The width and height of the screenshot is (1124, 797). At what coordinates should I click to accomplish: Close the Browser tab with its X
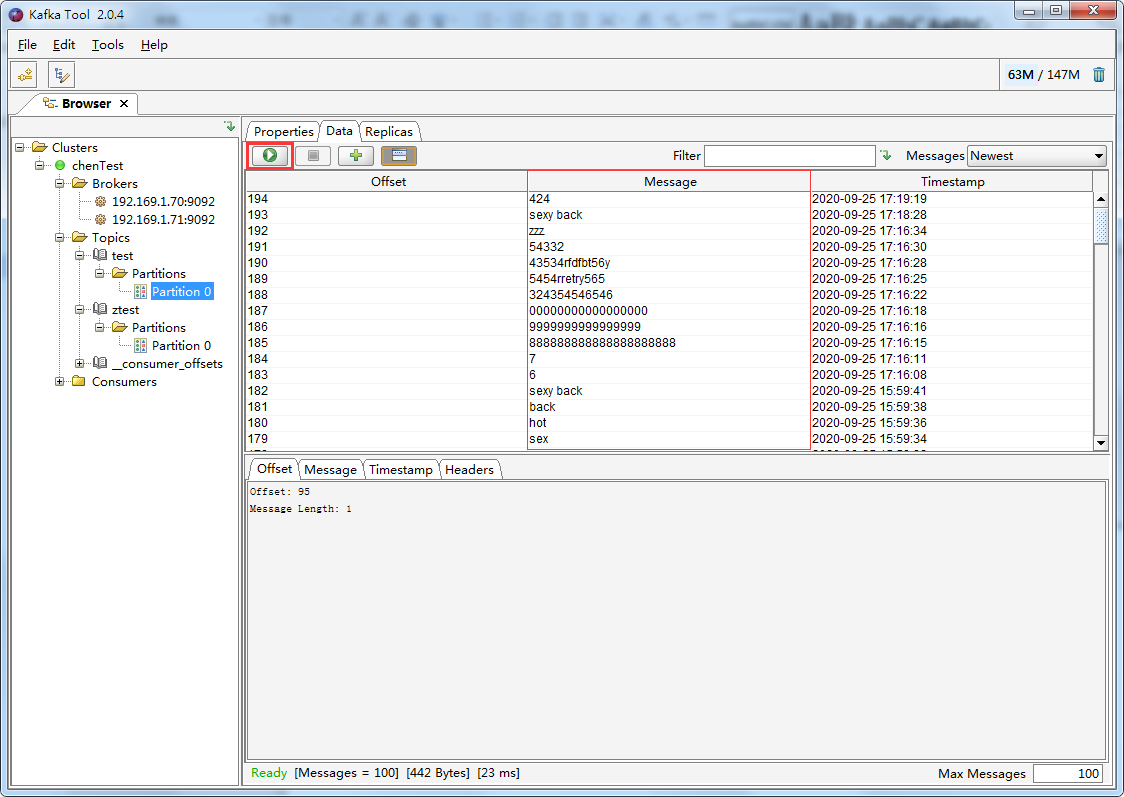[x=124, y=104]
